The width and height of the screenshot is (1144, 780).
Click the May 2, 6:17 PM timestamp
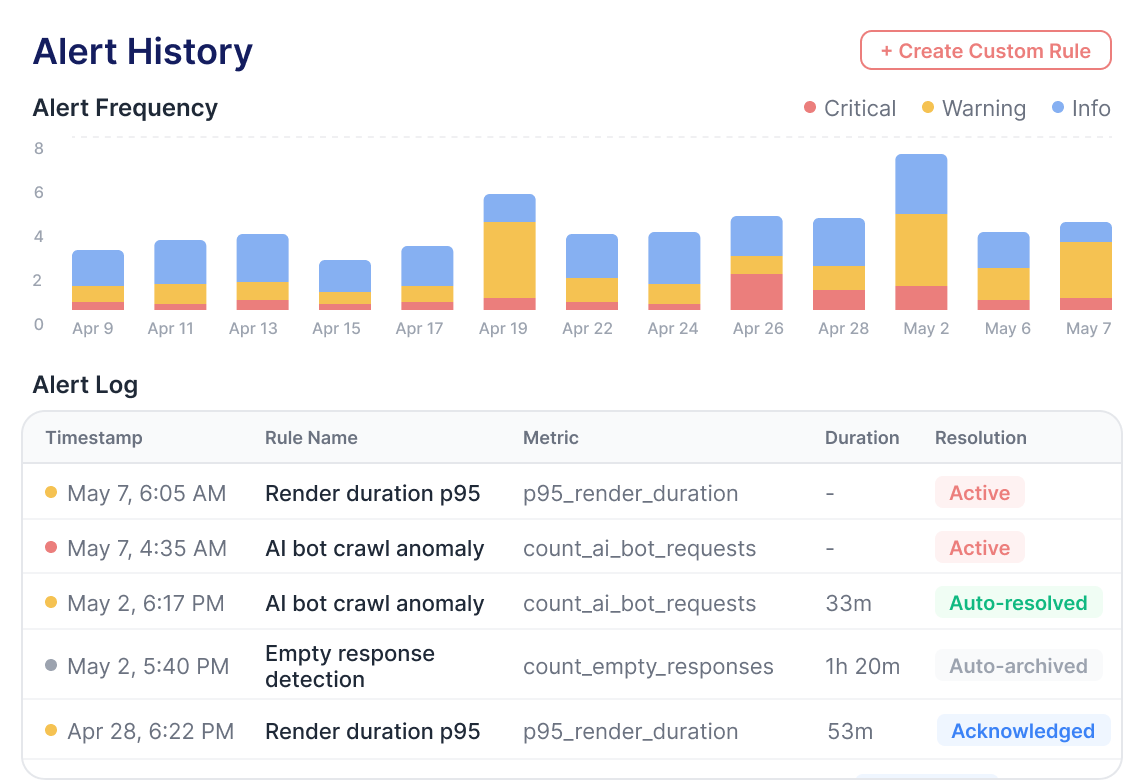[146, 603]
